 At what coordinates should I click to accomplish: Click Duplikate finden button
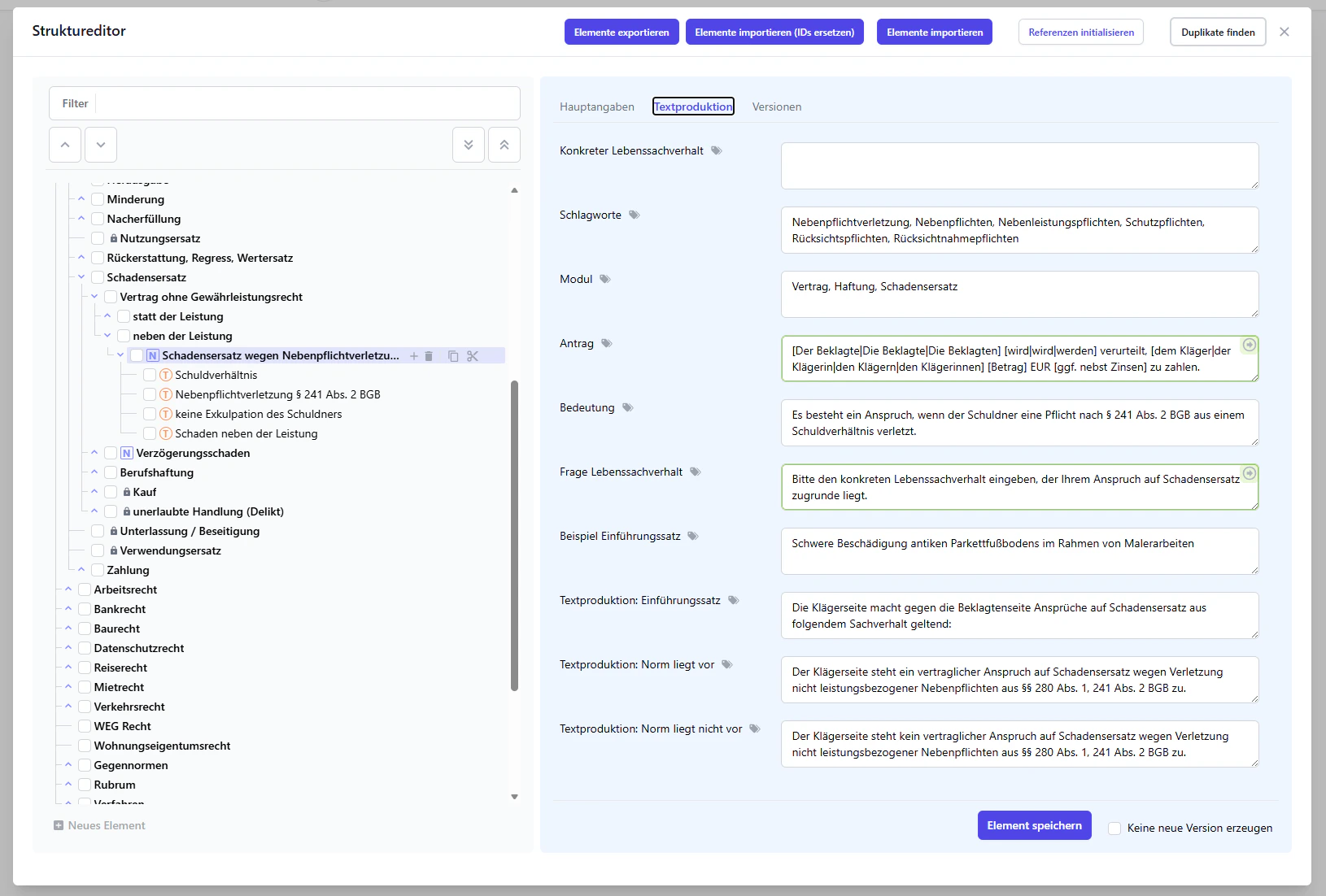1218,32
